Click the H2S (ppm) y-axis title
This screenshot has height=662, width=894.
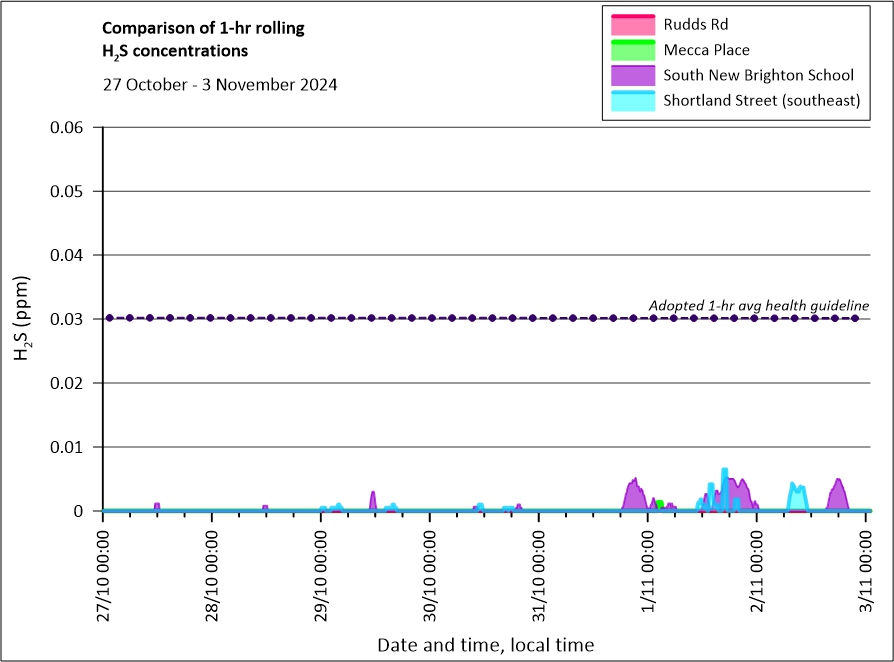pyautogui.click(x=23, y=319)
